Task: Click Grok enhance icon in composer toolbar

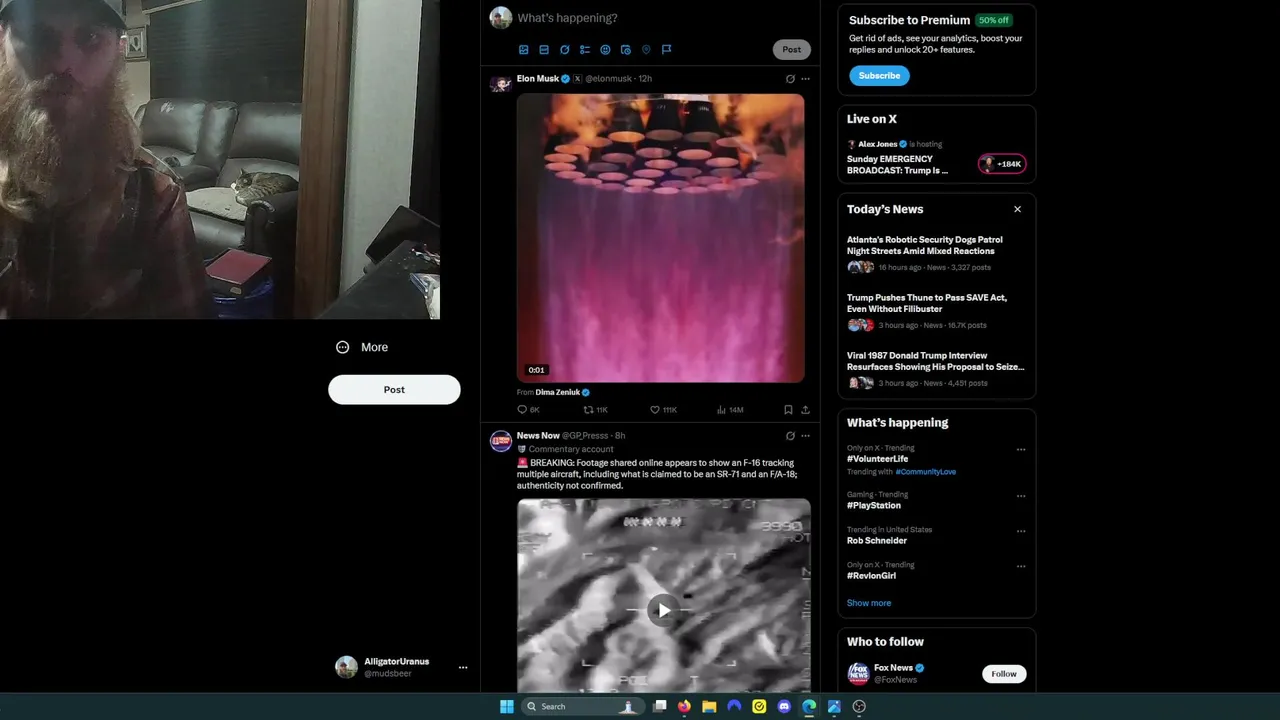Action: coord(564,49)
